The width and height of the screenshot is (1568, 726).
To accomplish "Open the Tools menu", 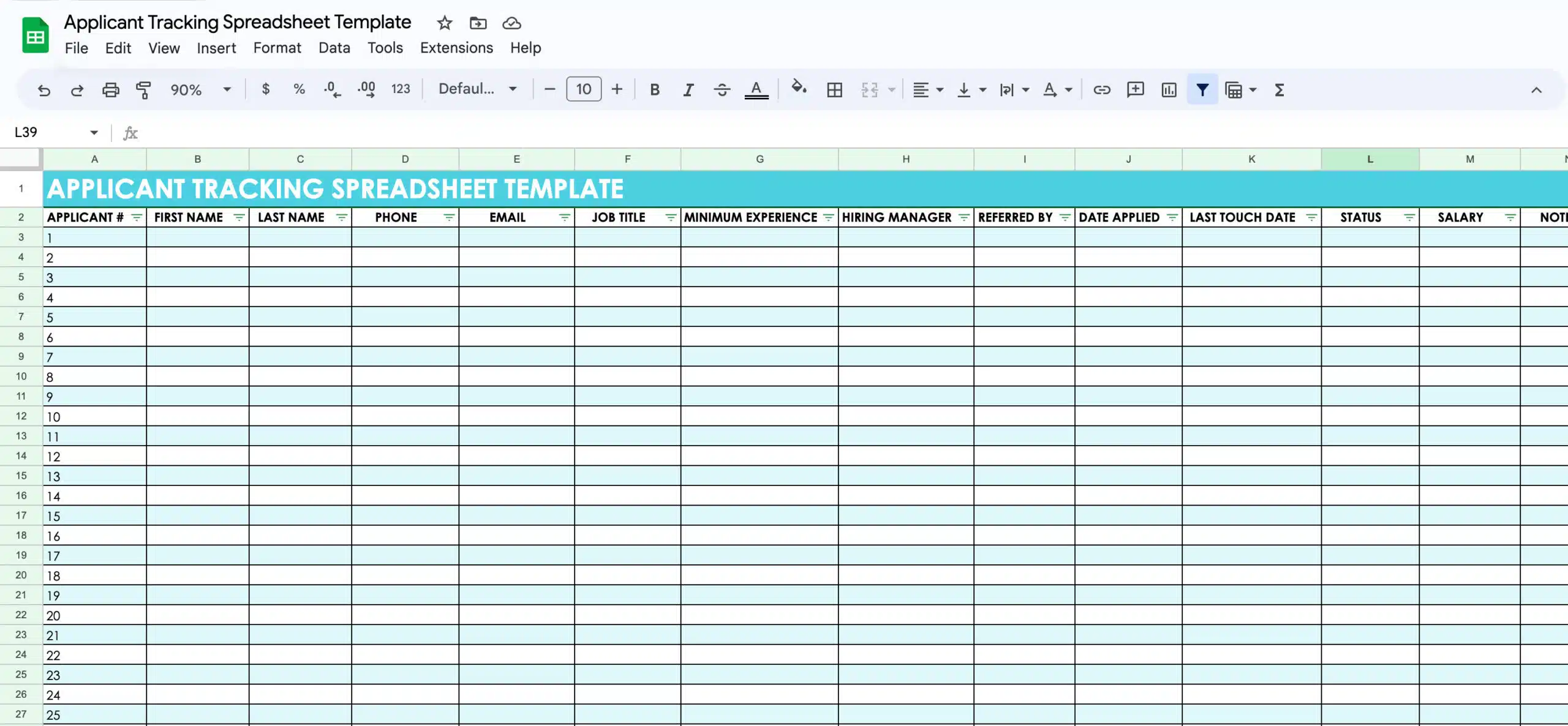I will pyautogui.click(x=385, y=48).
